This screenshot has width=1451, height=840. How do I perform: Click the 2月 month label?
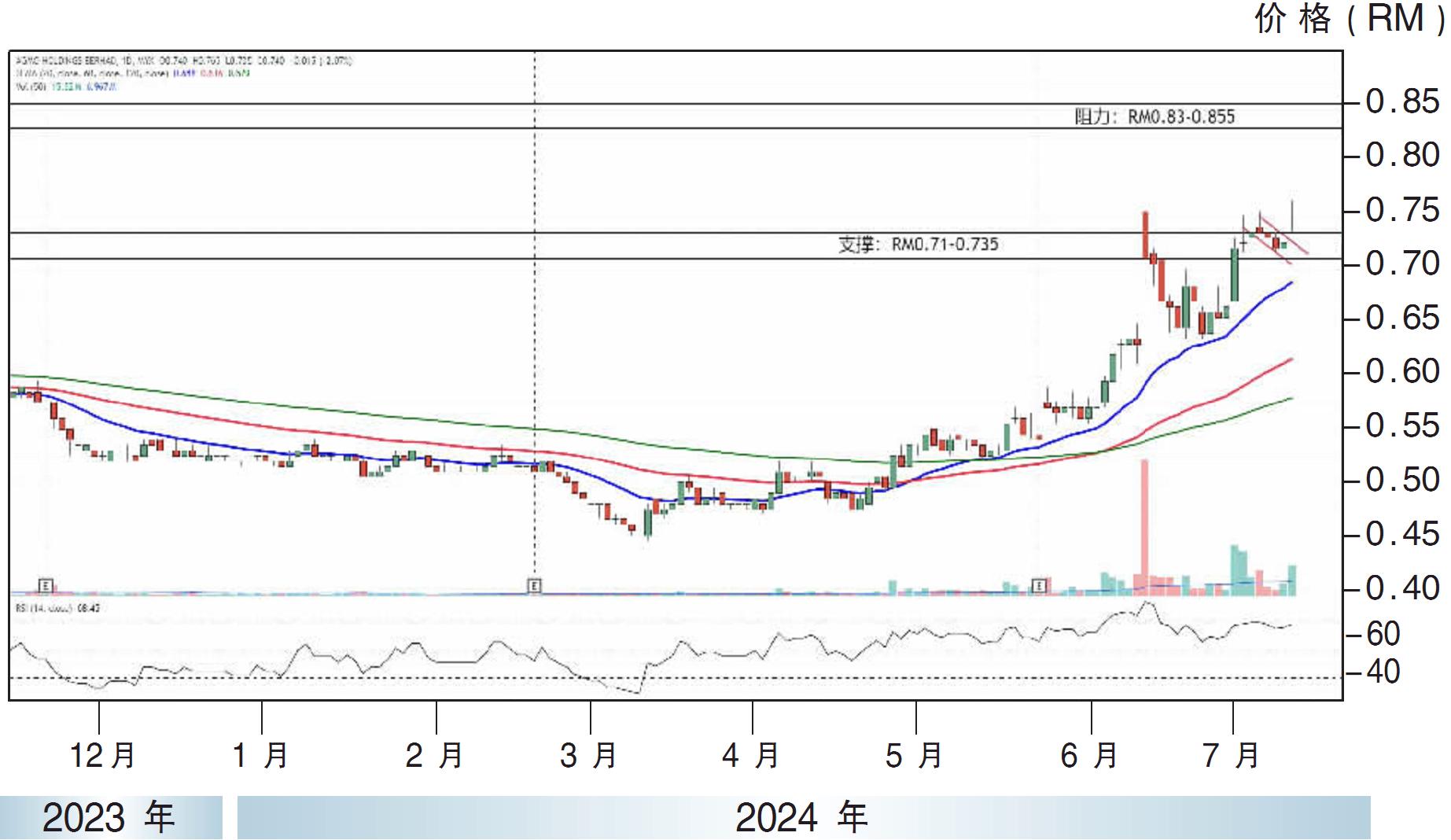click(x=434, y=755)
